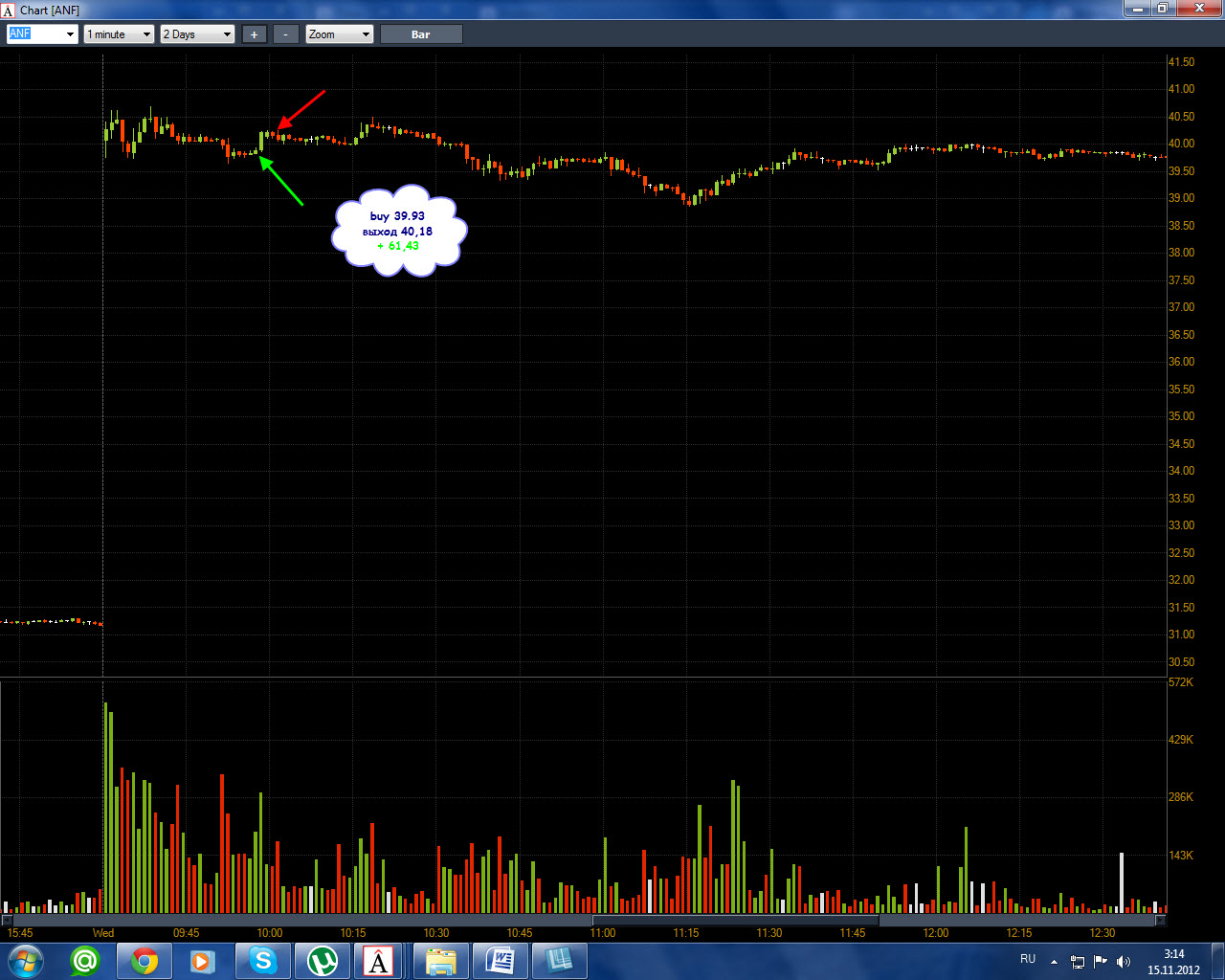Click the media player taskbar icon
This screenshot has width=1225, height=980.
pos(203,961)
